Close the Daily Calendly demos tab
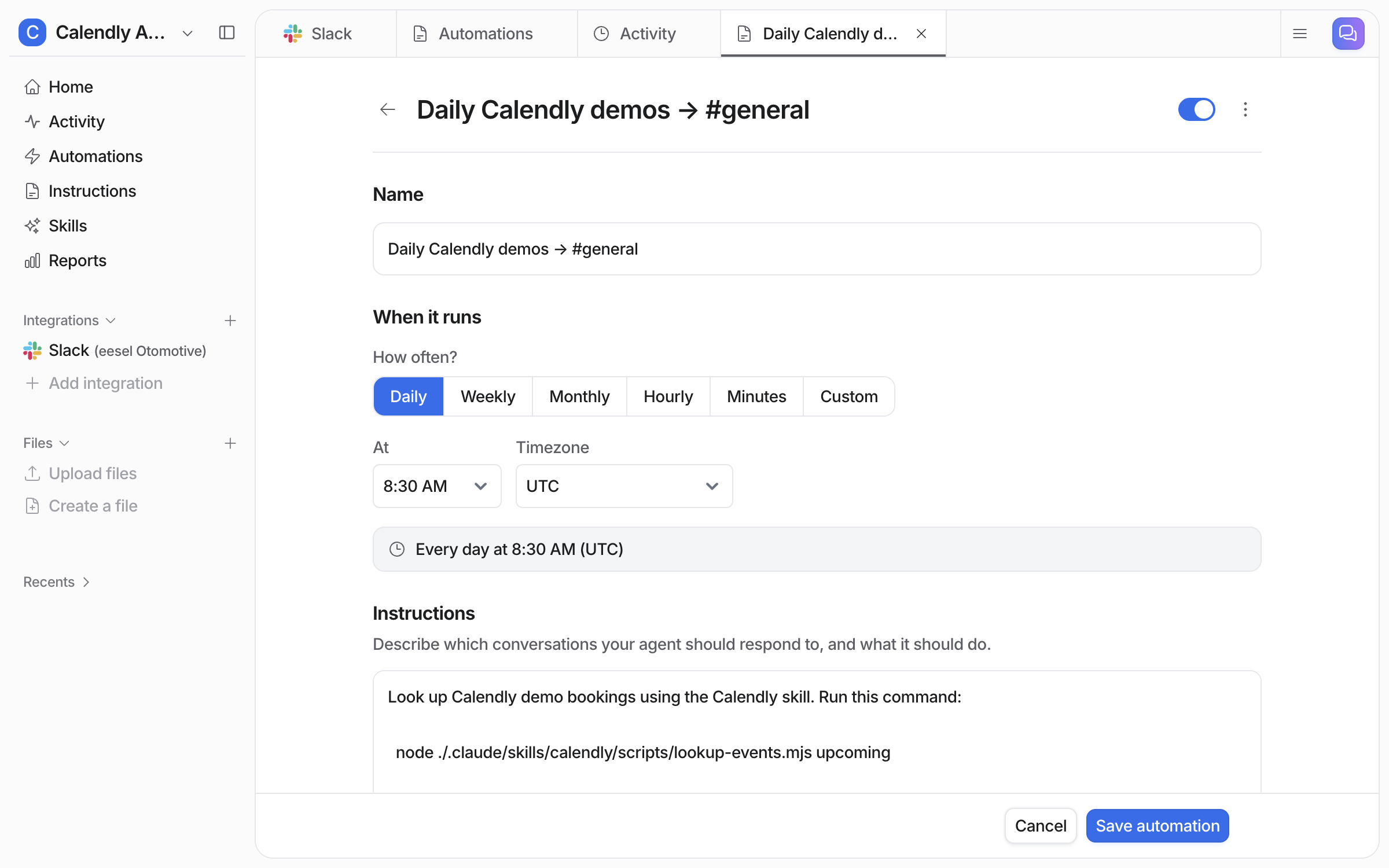The width and height of the screenshot is (1389, 868). tap(921, 34)
